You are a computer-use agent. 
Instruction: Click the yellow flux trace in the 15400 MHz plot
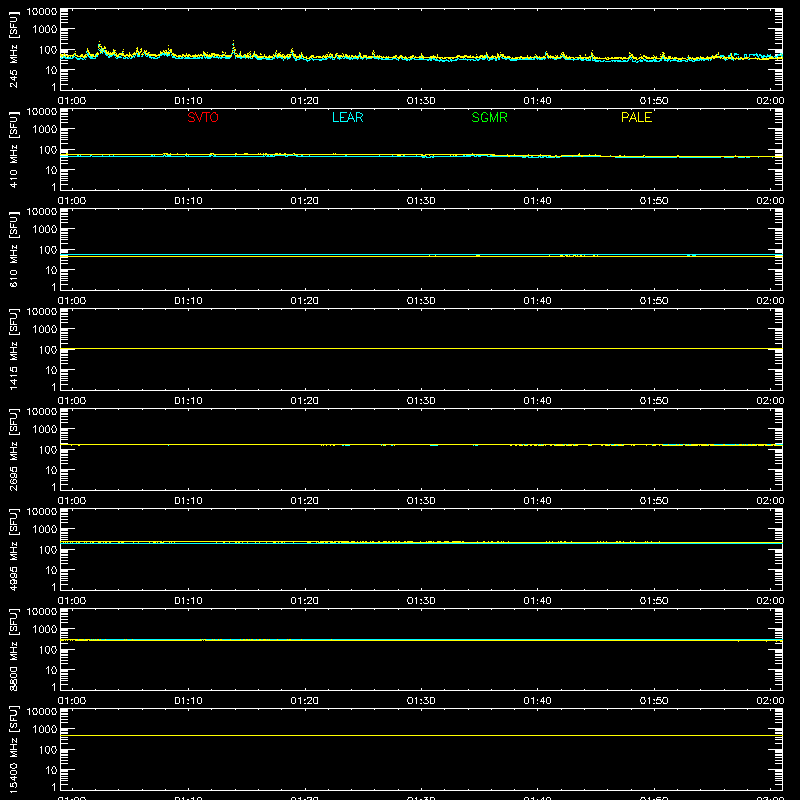[421, 735]
